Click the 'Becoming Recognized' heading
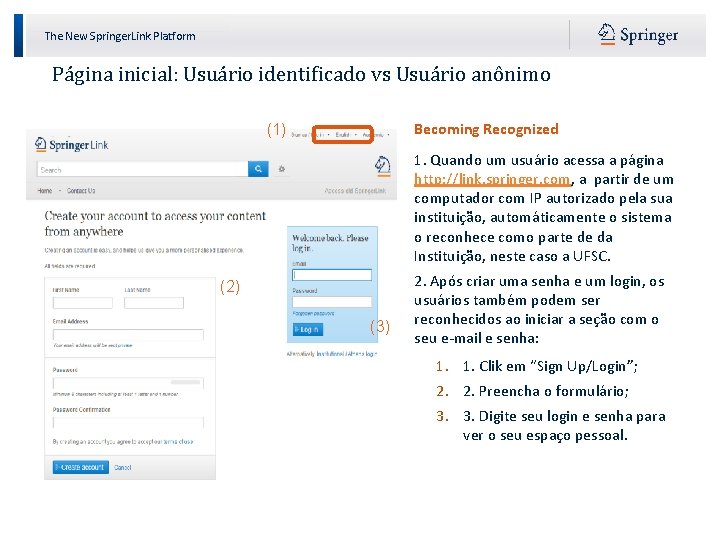The width and height of the screenshot is (720, 540). 486,129
